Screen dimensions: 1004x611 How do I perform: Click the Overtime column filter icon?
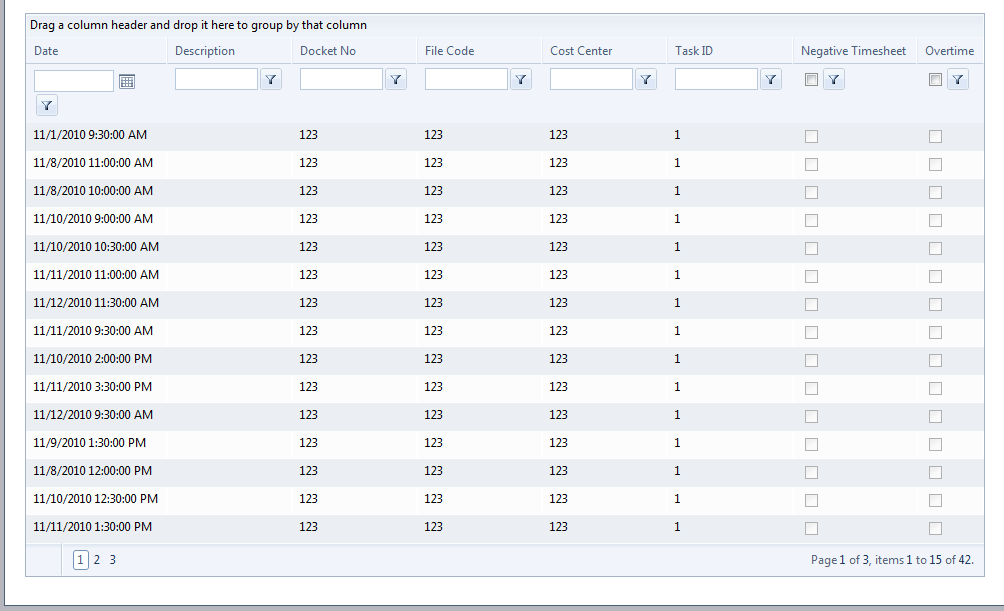958,80
